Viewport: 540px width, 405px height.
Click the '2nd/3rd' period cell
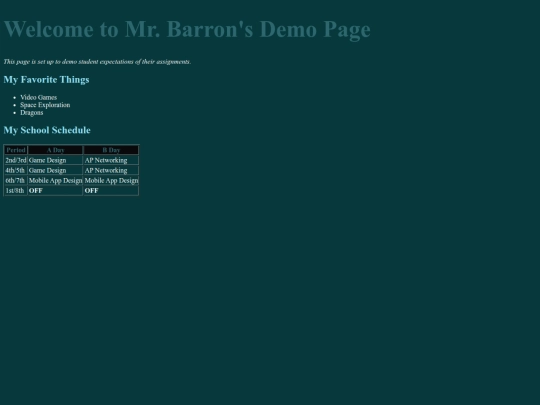16,160
